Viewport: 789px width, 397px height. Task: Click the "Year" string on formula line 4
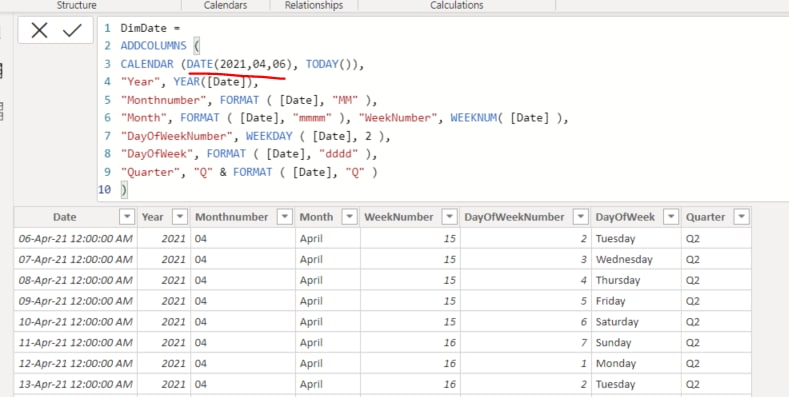click(x=140, y=82)
